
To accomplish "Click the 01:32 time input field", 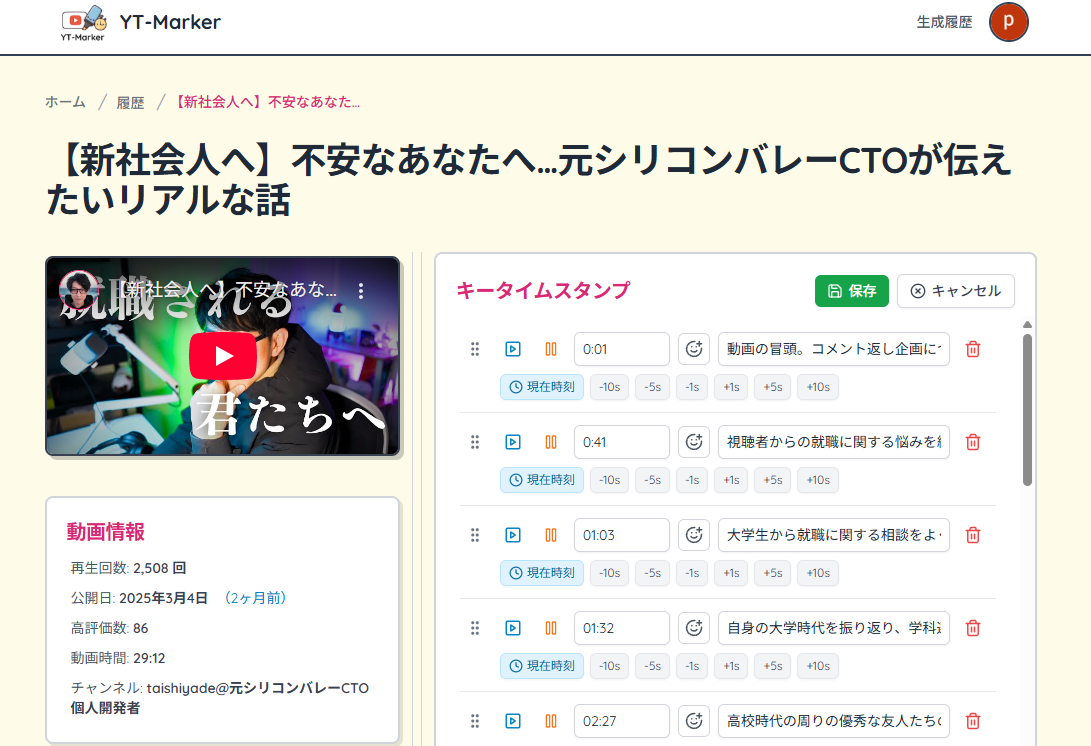I will tap(621, 628).
